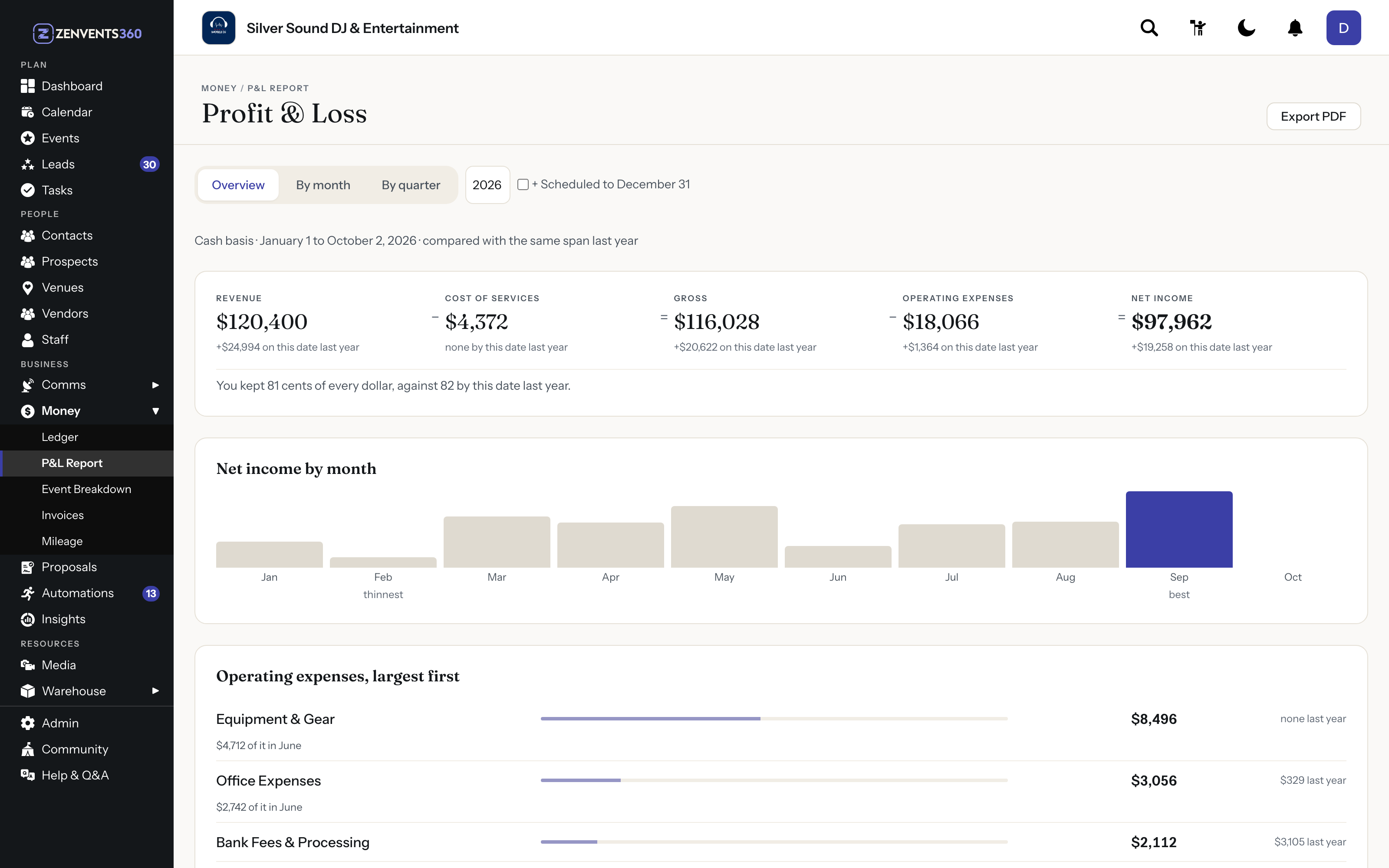The image size is (1389, 868).
Task: Click the Office Expenses progress bar
Action: click(773, 780)
